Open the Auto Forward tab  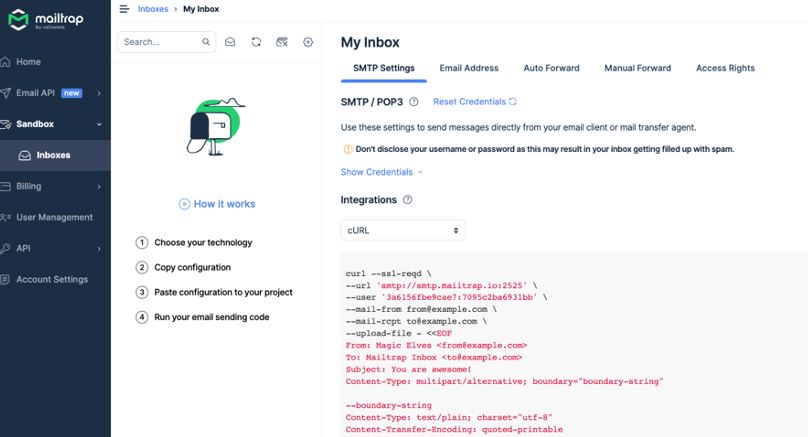pyautogui.click(x=551, y=68)
